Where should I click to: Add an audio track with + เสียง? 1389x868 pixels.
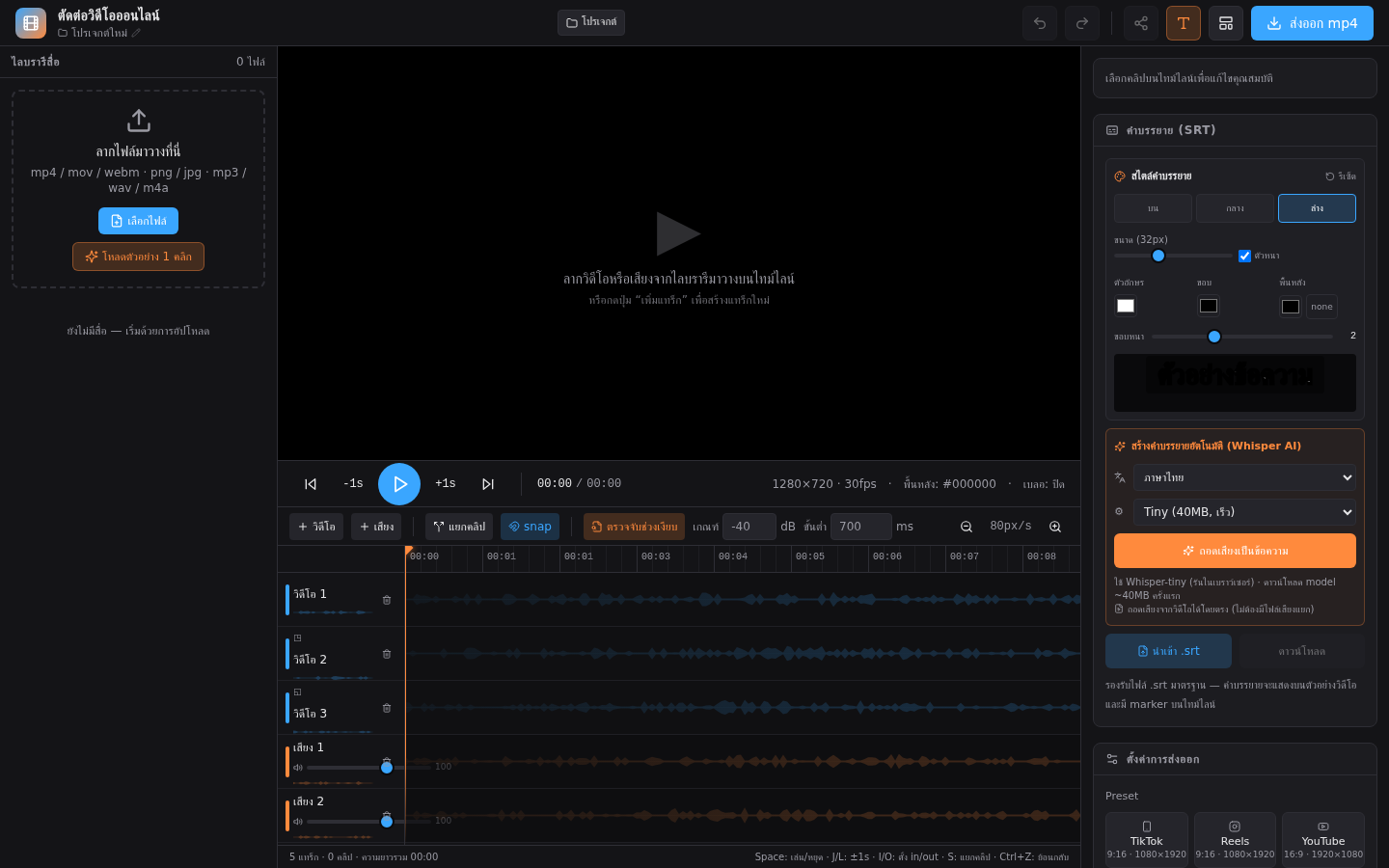point(376,527)
